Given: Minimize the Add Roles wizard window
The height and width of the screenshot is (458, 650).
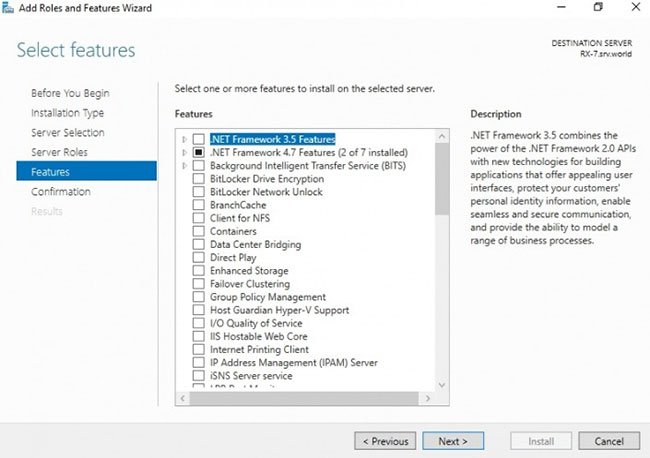Looking at the screenshot, I should (x=561, y=7).
